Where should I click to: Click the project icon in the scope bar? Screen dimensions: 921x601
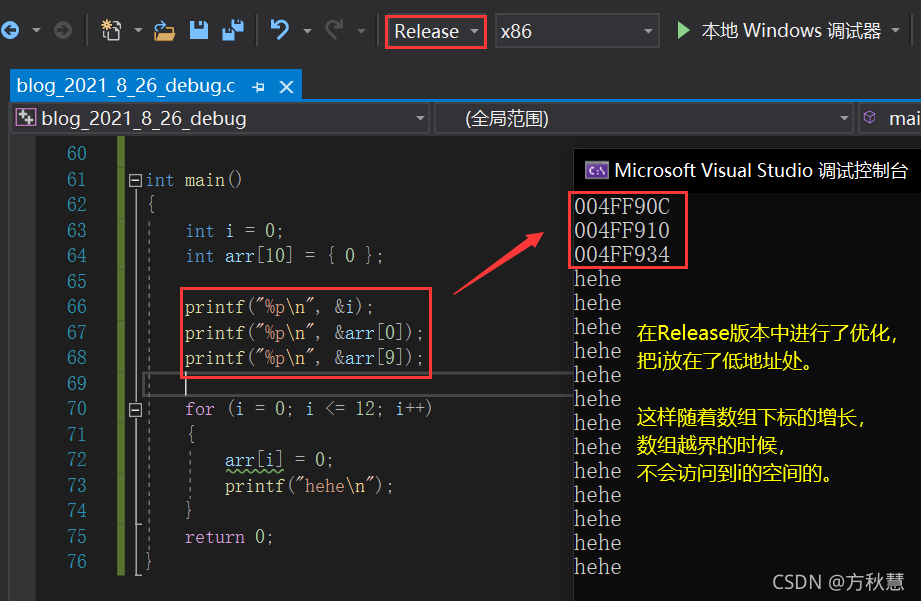coord(25,117)
